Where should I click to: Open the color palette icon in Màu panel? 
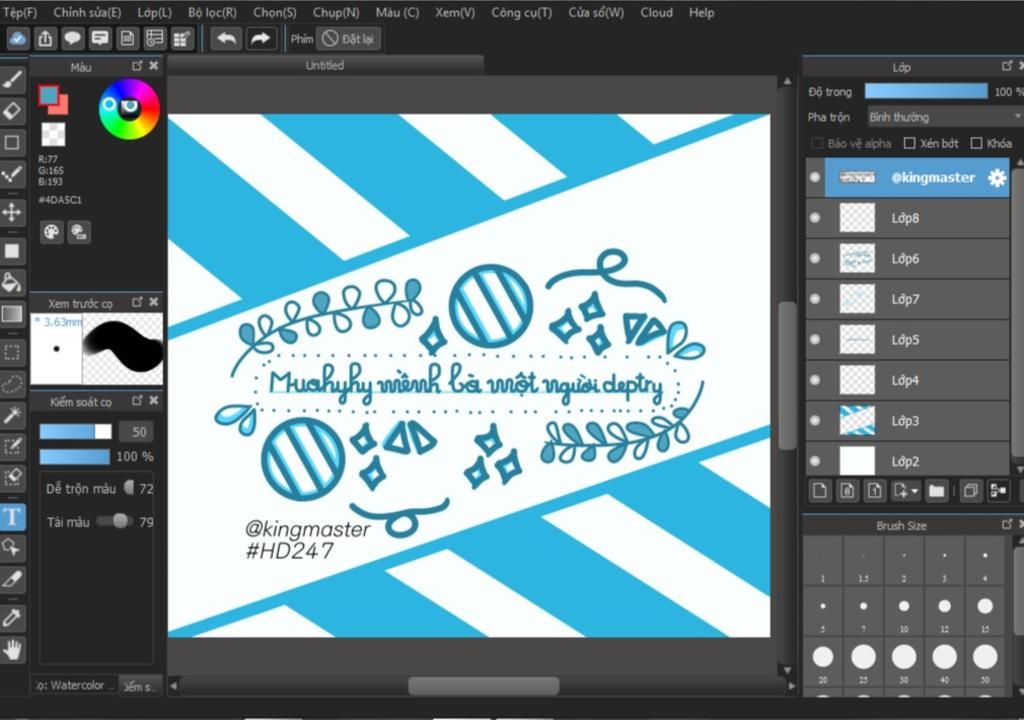pyautogui.click(x=52, y=232)
